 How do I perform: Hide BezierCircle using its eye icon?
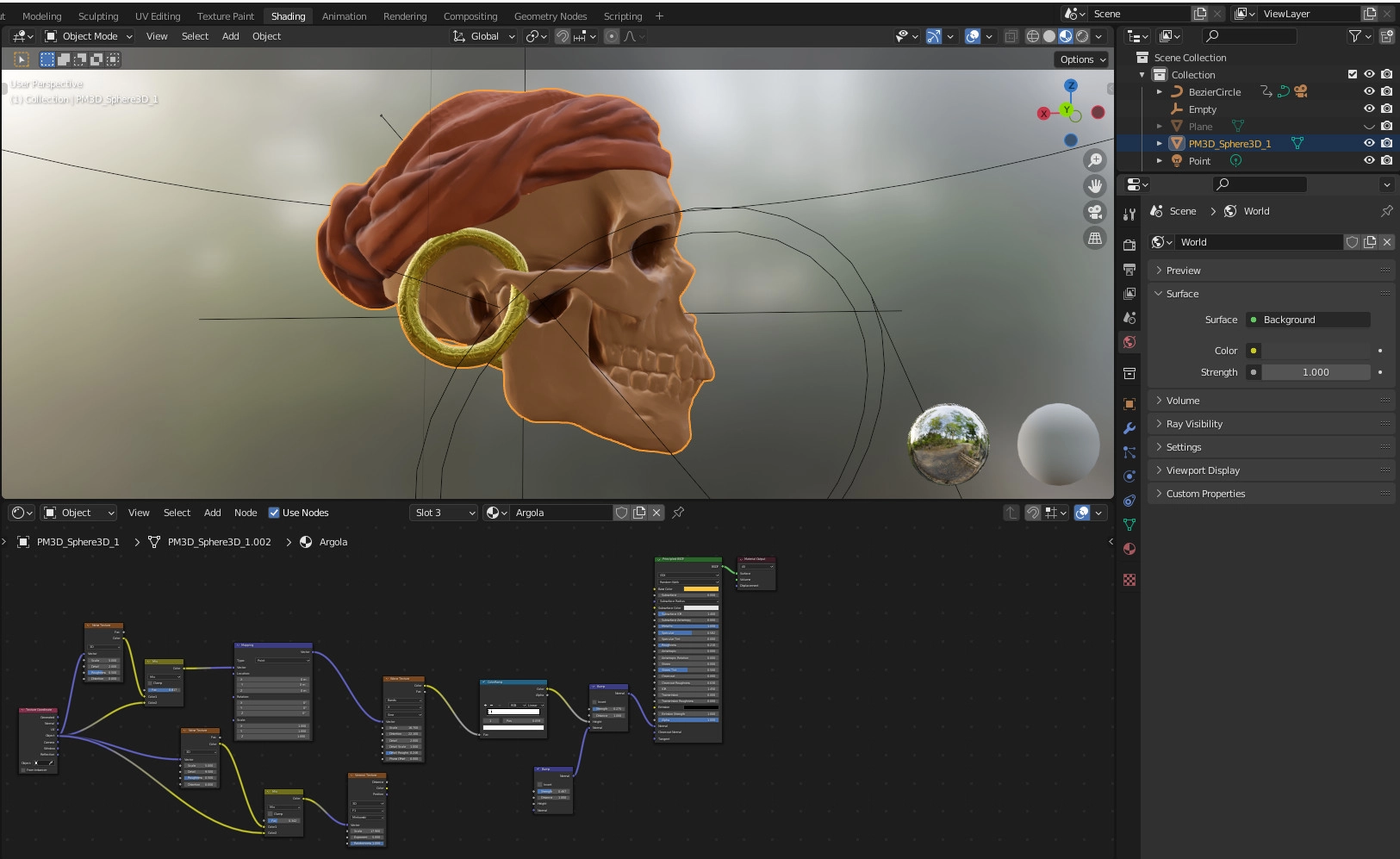click(1368, 92)
